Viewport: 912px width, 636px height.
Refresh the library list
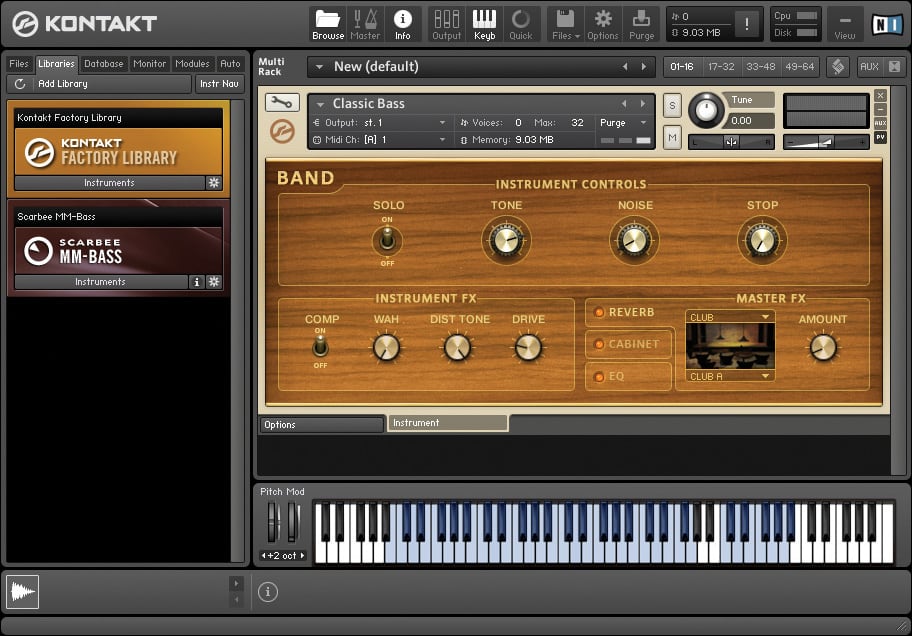[20, 84]
